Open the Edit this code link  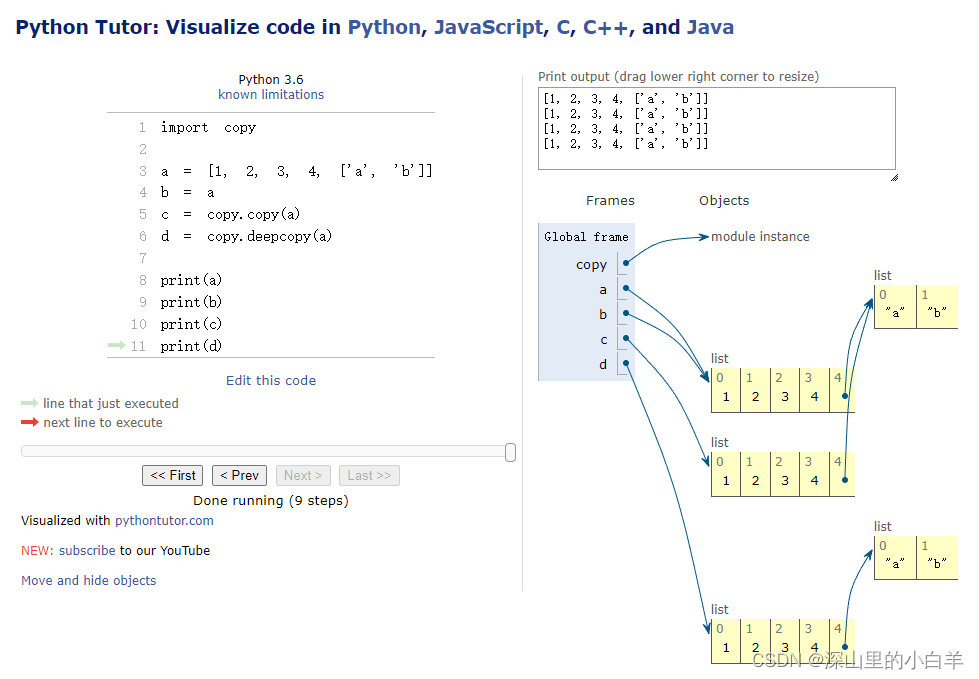tap(271, 380)
